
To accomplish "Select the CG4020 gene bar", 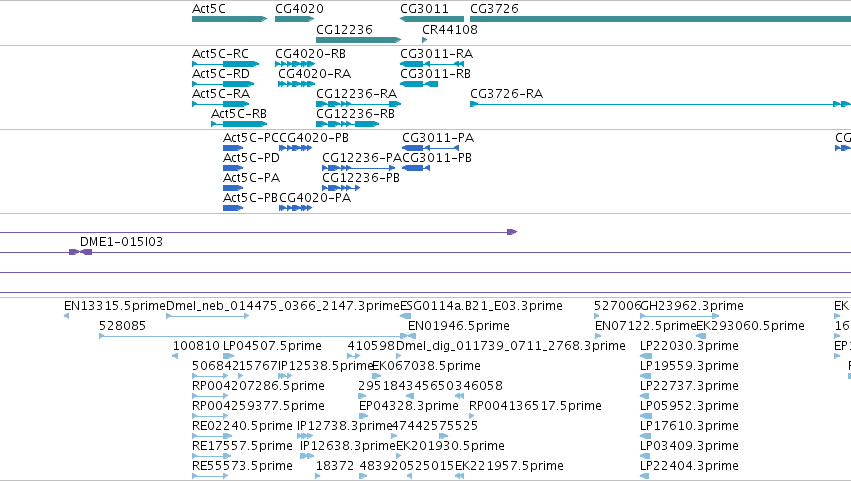I will [295, 19].
